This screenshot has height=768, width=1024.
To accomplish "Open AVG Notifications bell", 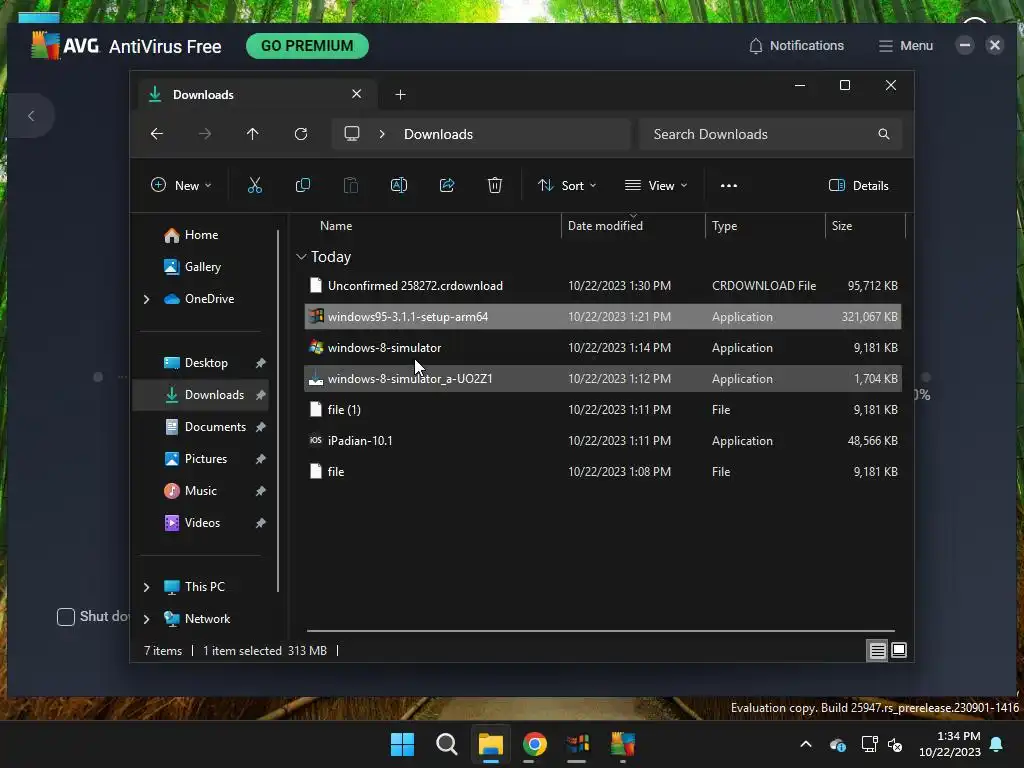I will point(796,46).
